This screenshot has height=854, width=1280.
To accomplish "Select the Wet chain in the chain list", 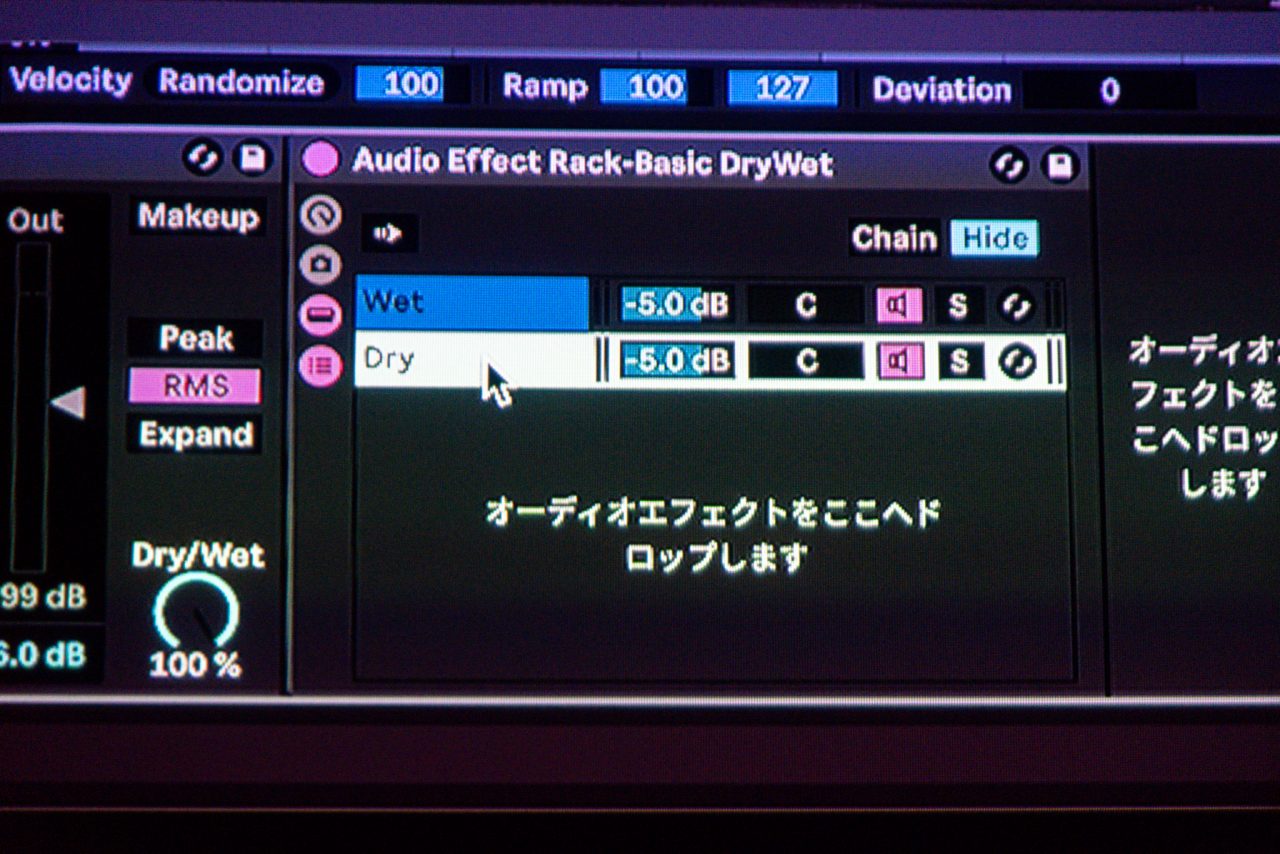I will [x=470, y=303].
